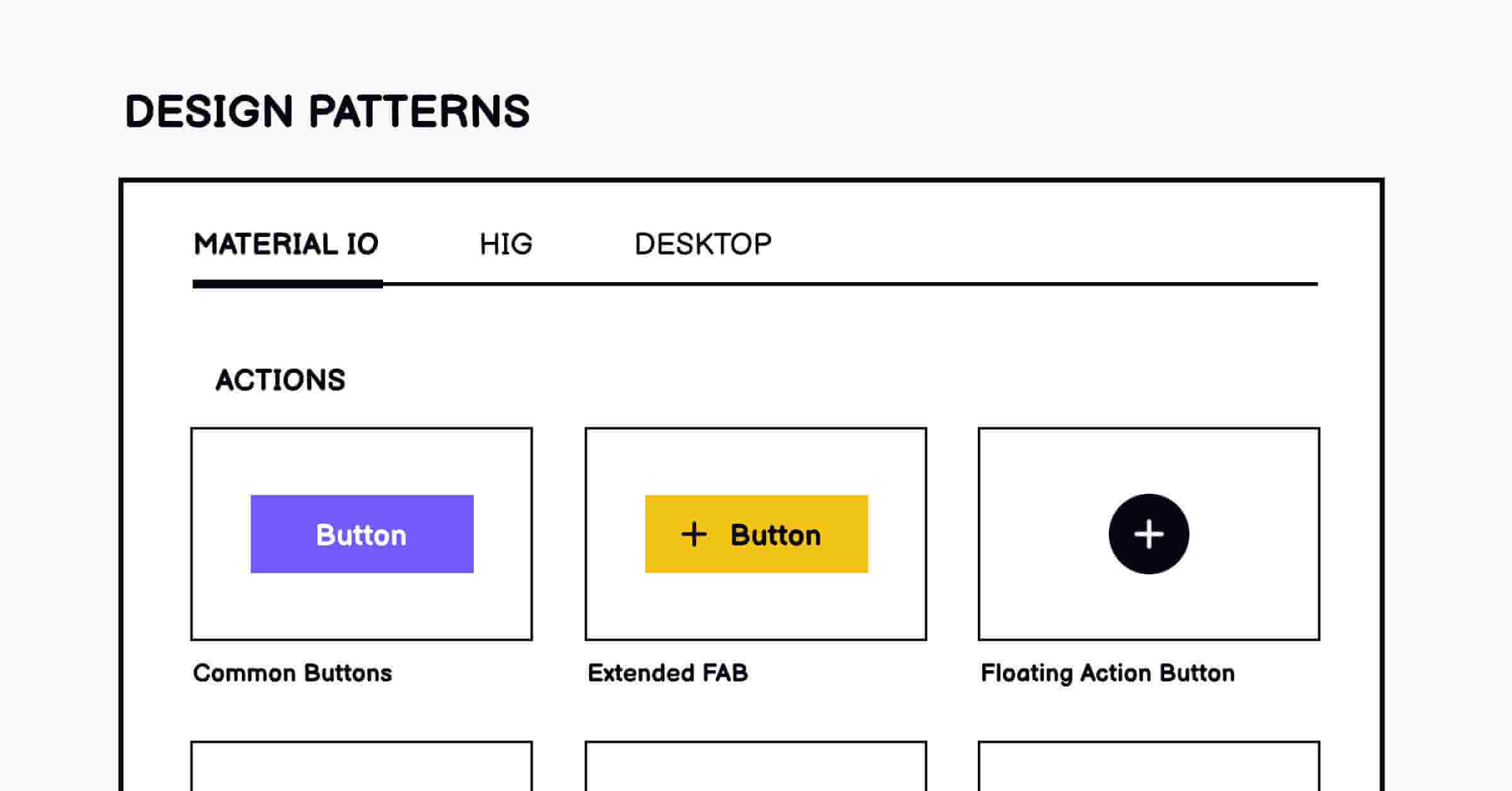Image resolution: width=1512 pixels, height=791 pixels.
Task: Select the MATERIAL IO tab
Action: click(x=285, y=244)
